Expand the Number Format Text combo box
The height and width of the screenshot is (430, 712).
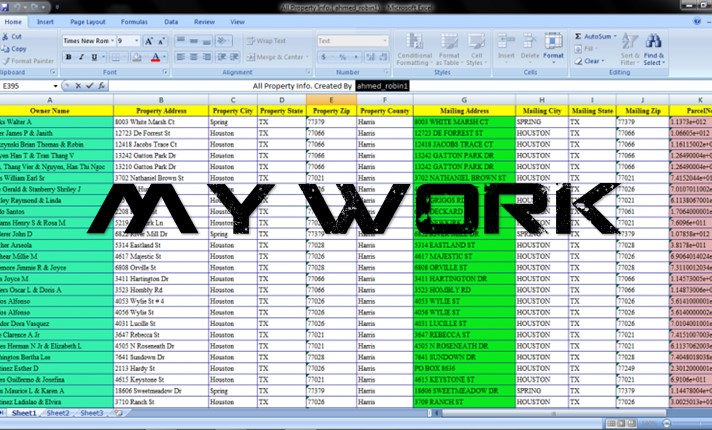pos(385,41)
